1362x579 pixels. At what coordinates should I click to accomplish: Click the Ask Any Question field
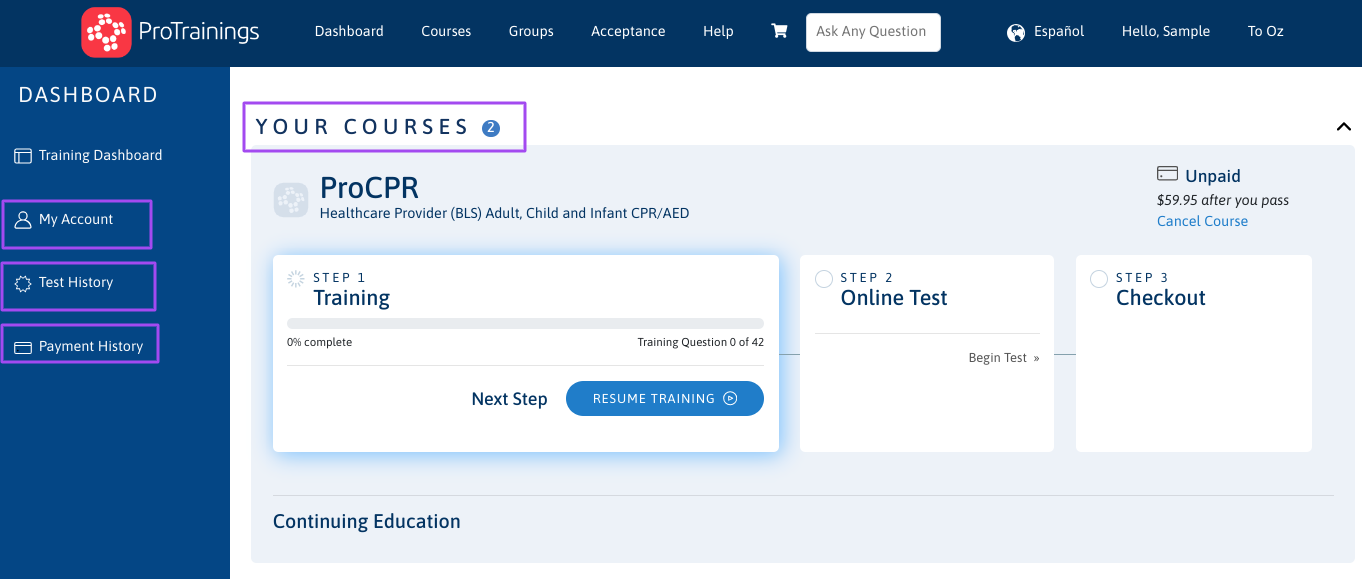873,32
